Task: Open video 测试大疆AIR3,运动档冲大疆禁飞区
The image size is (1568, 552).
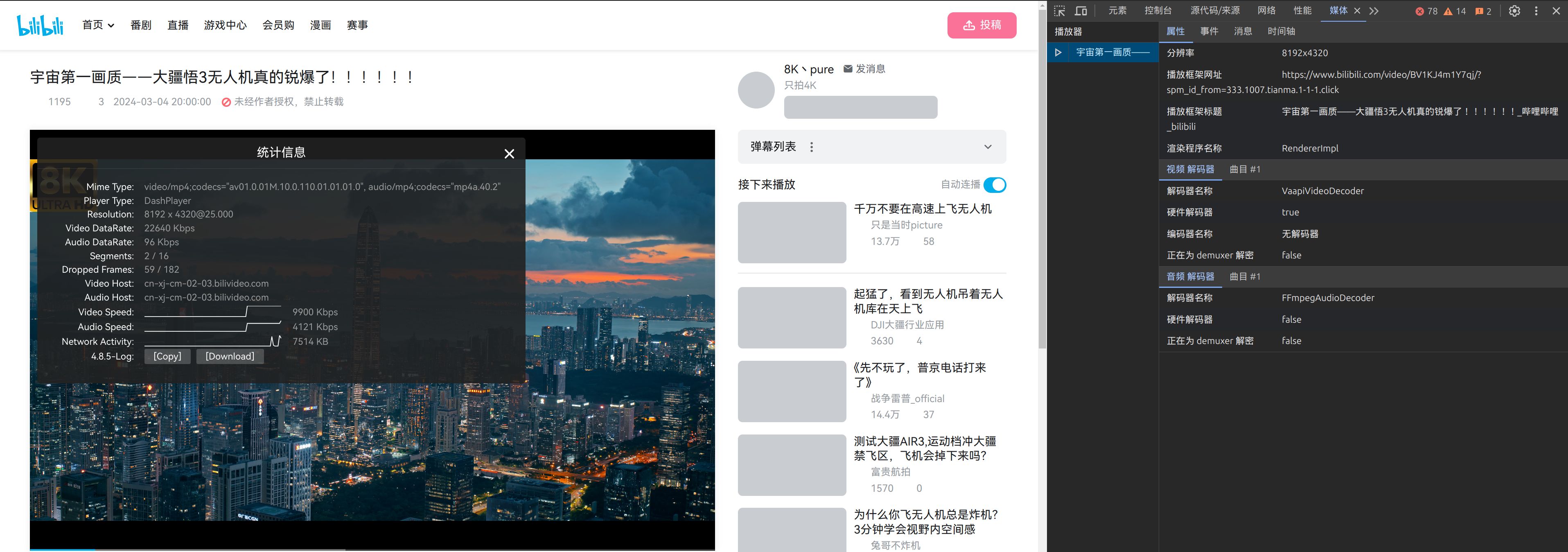Action: point(925,448)
